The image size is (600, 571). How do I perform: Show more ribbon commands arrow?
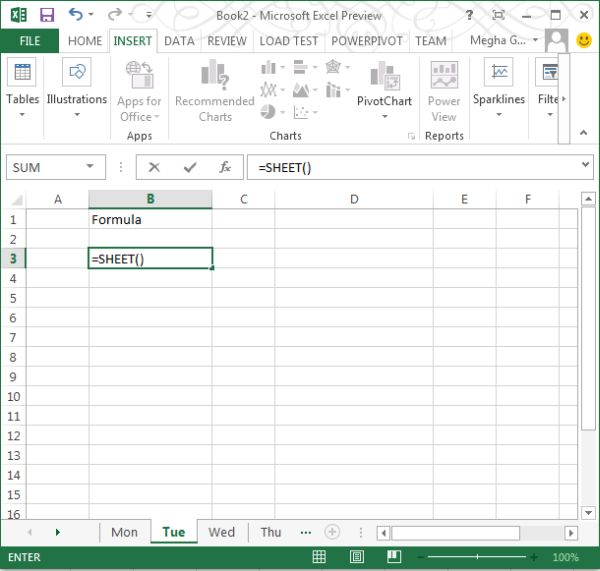pos(564,99)
